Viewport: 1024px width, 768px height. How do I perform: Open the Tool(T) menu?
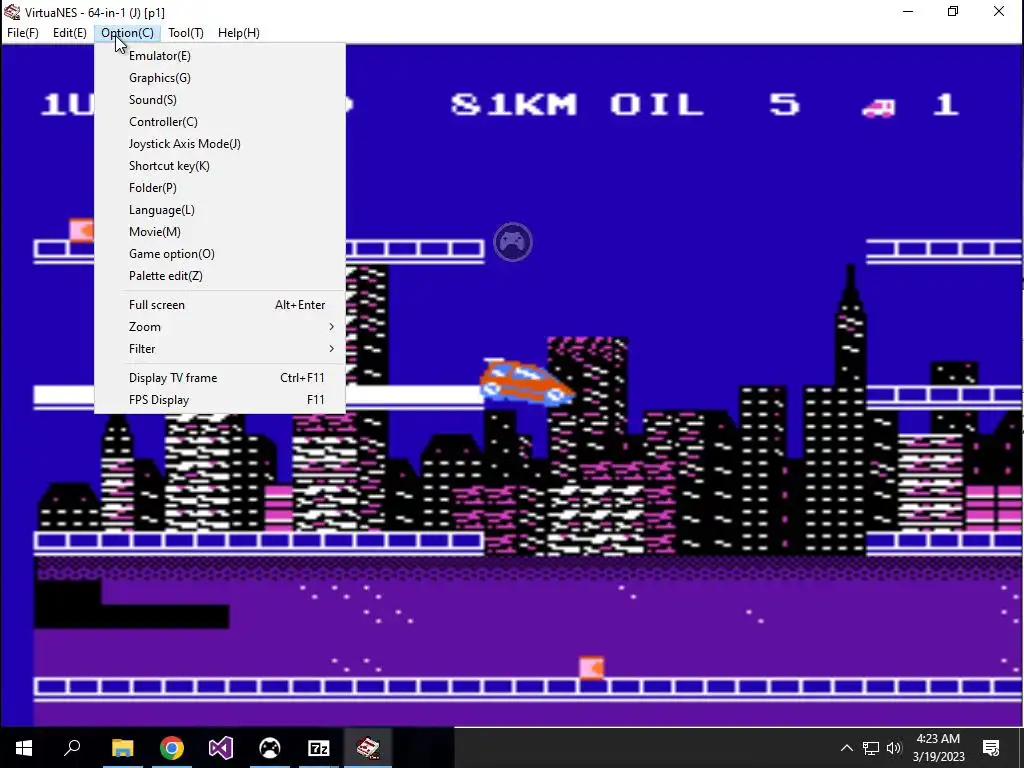coord(185,33)
